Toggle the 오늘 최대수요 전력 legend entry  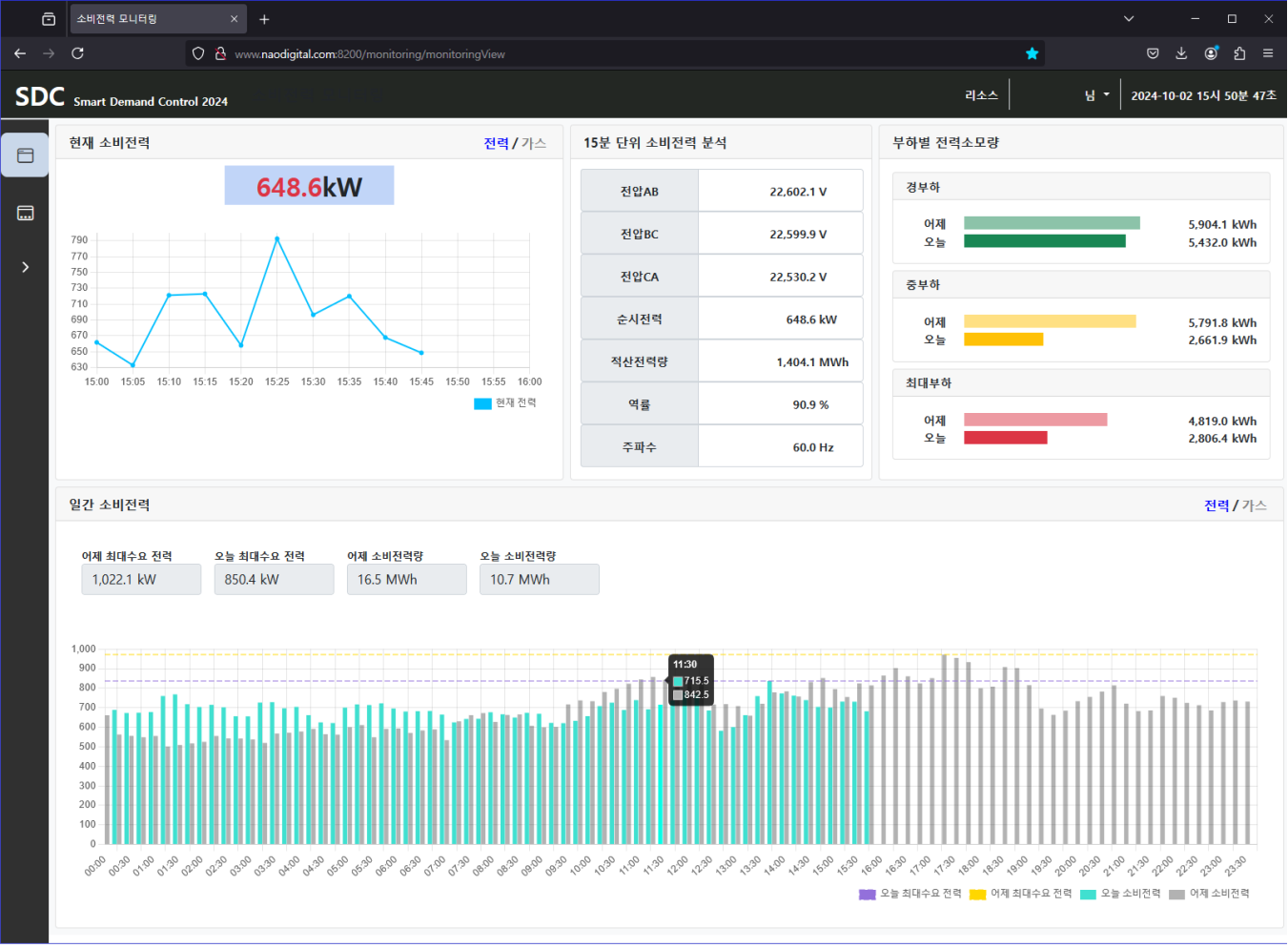[910, 895]
